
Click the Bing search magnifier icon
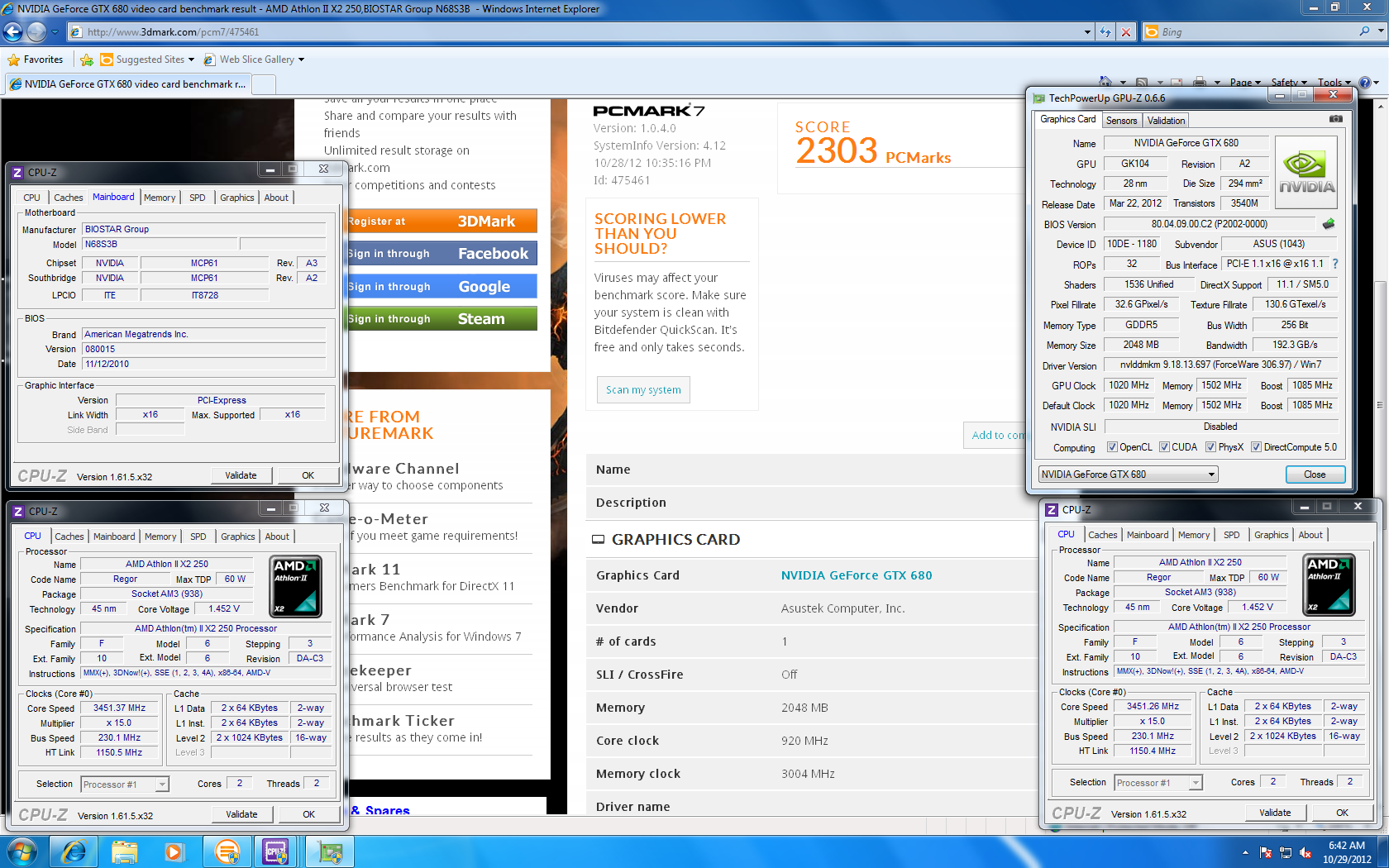pos(1364,31)
